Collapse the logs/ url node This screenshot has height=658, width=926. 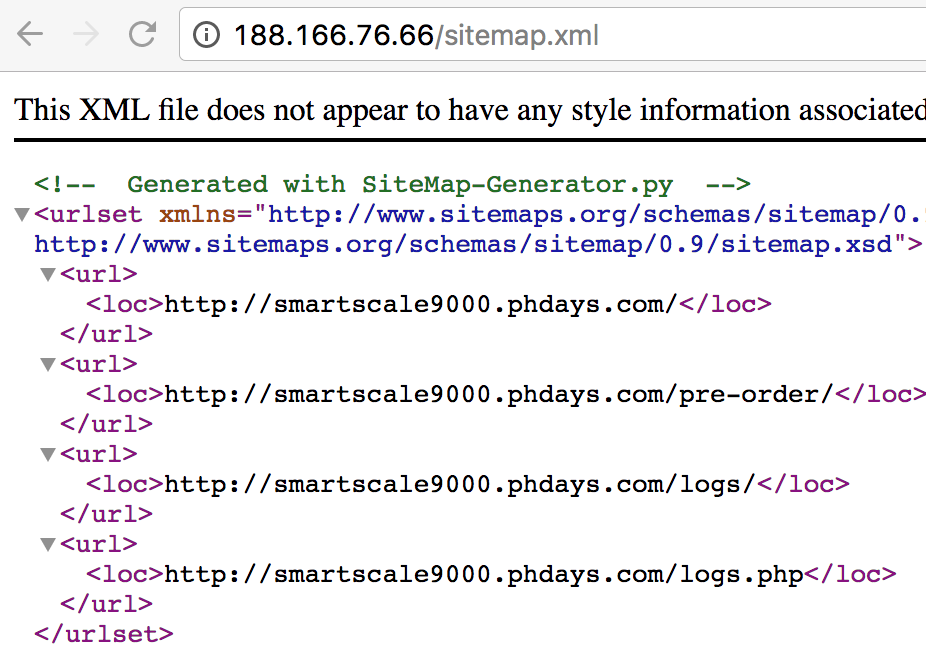tap(47, 454)
